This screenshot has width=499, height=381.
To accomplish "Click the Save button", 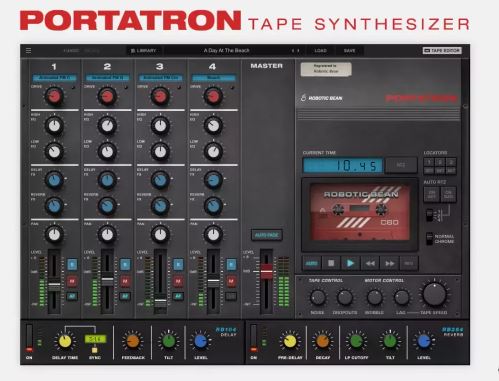I will [x=349, y=51].
